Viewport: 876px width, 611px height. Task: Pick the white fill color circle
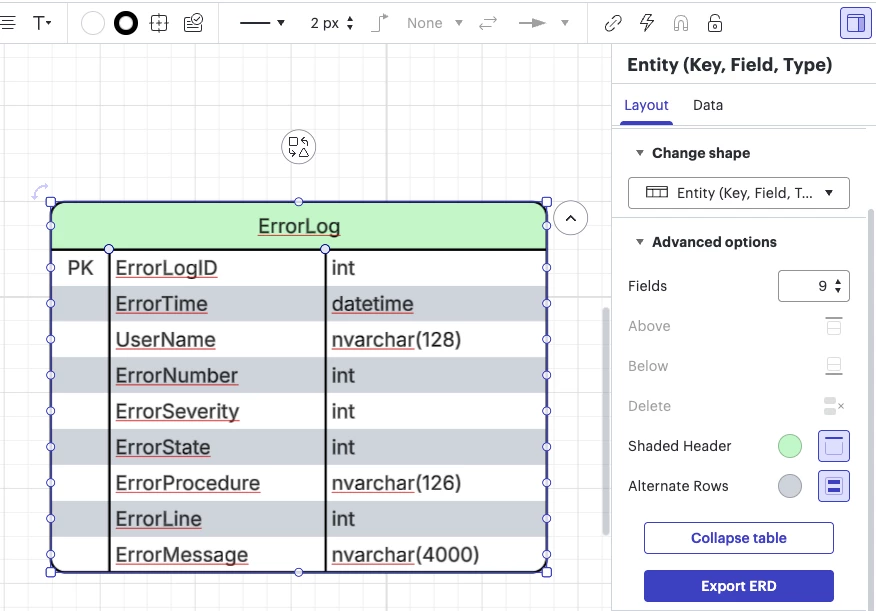pos(93,23)
